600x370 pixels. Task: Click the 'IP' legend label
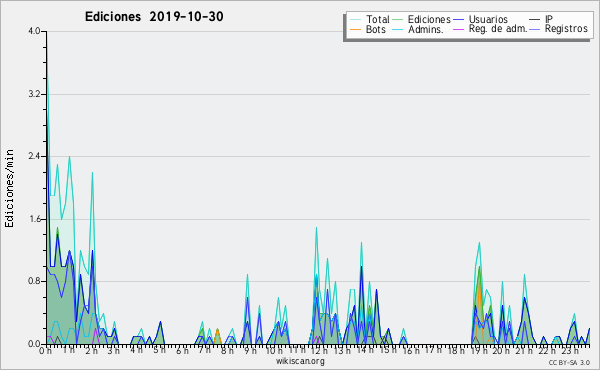point(549,19)
